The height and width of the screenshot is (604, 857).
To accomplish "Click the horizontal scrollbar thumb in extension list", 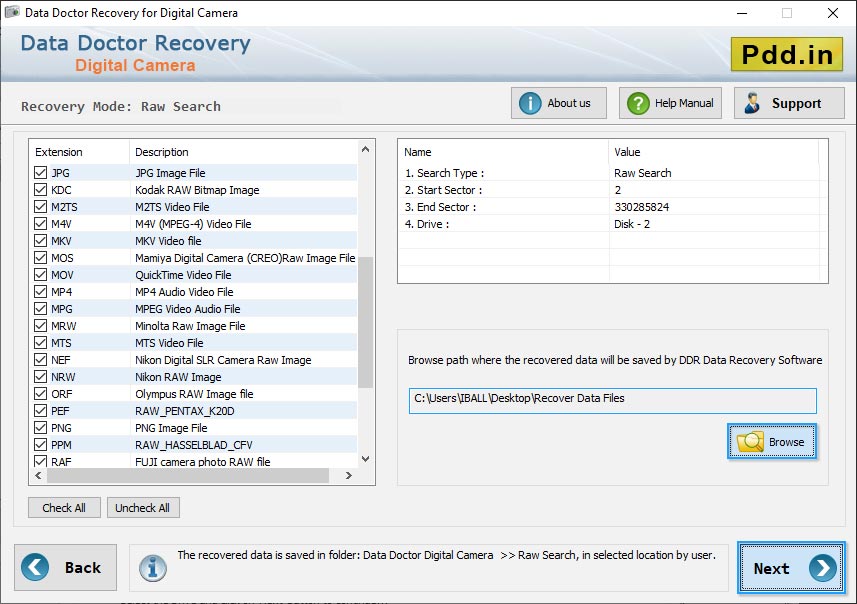I will pyautogui.click(x=188, y=476).
